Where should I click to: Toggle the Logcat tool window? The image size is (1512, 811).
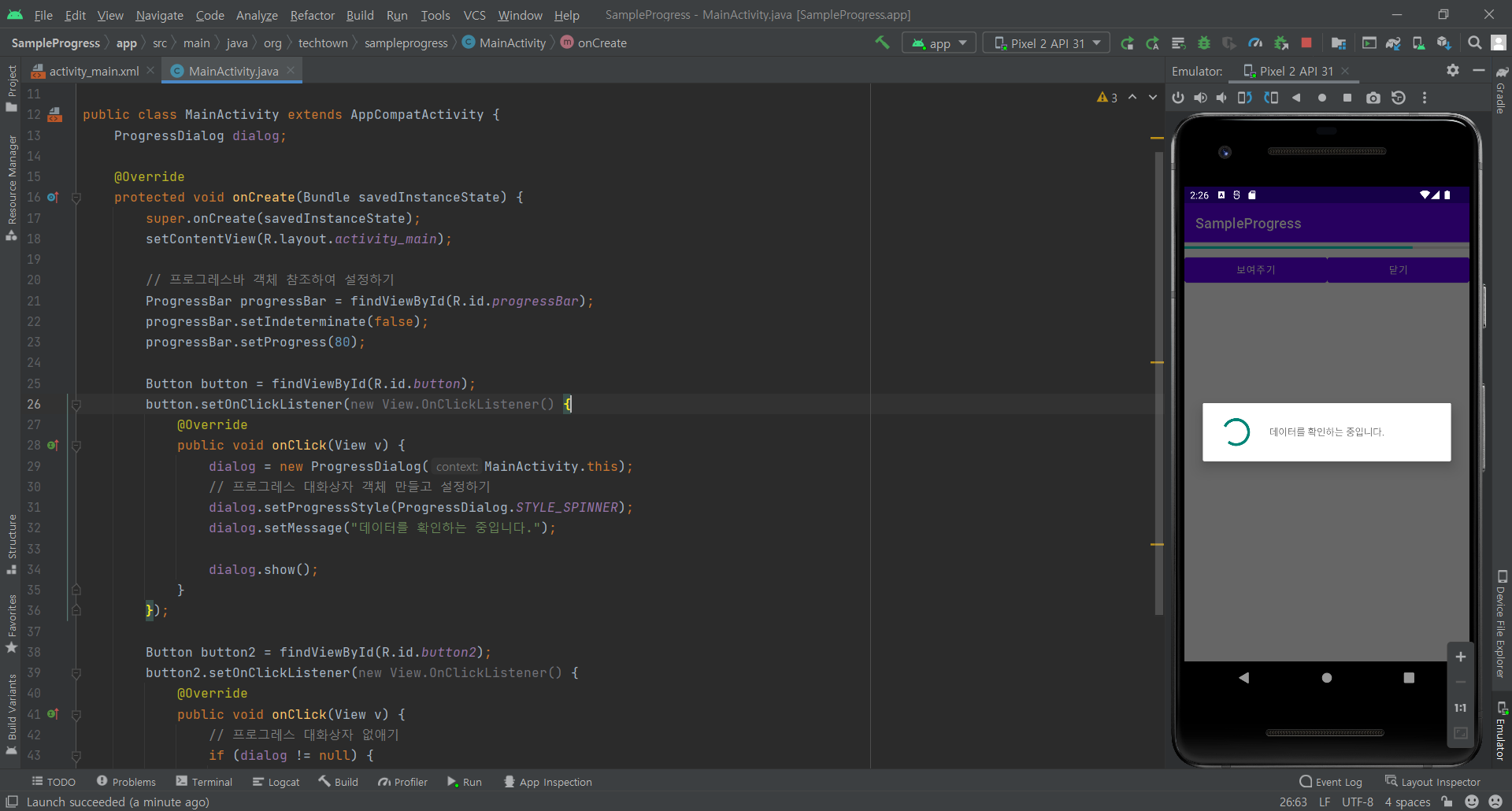[x=276, y=782]
